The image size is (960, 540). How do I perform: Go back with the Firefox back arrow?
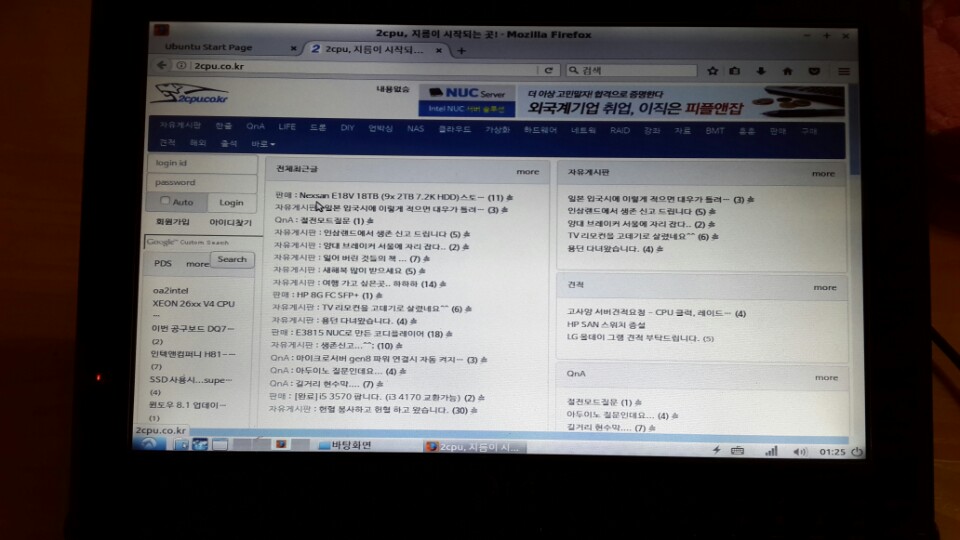tap(162, 65)
